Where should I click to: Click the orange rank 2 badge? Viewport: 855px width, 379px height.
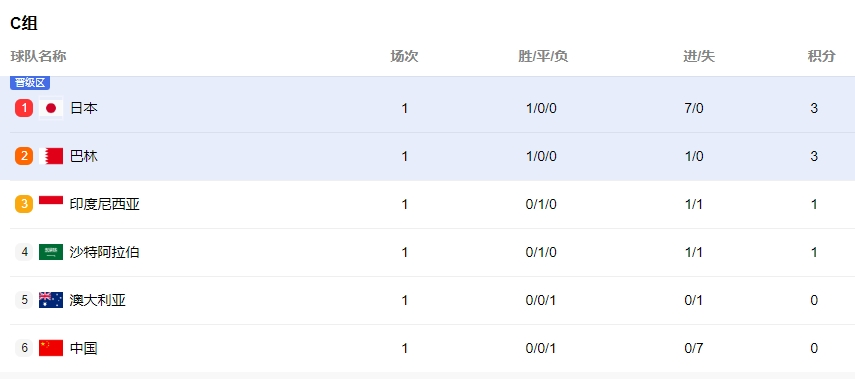point(24,156)
